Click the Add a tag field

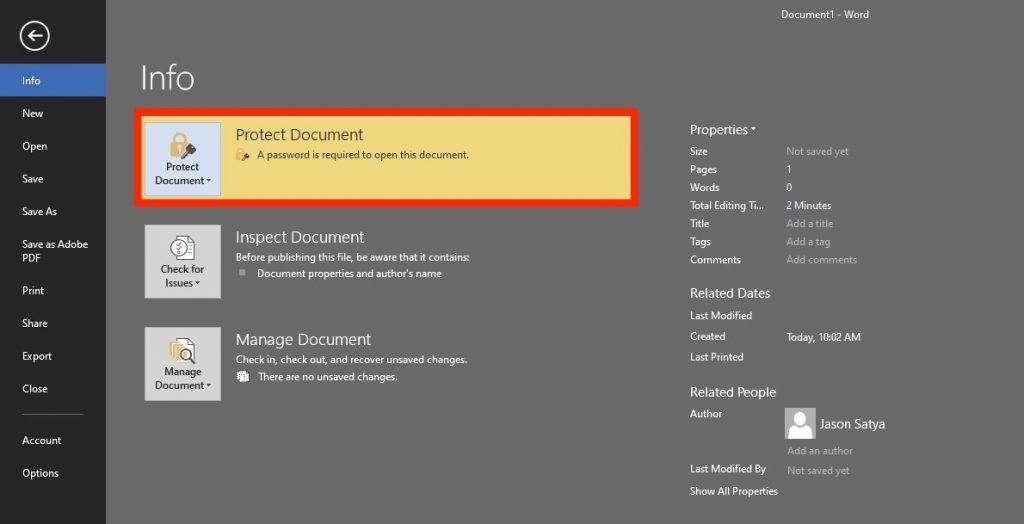click(x=808, y=242)
